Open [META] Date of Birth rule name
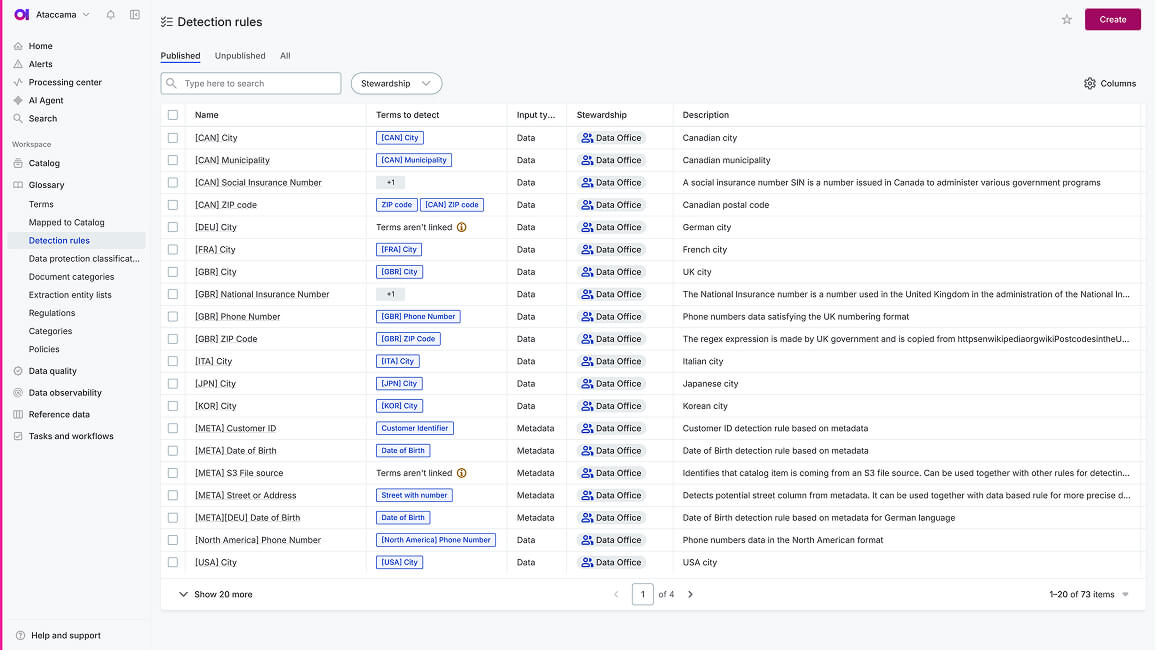Screen dimensions: 1156x650 click(236, 451)
